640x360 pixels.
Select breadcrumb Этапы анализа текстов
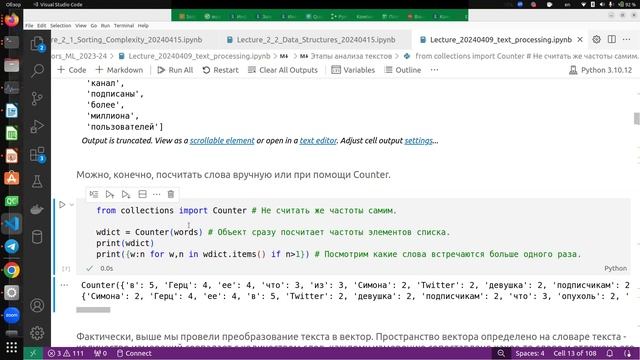346,56
